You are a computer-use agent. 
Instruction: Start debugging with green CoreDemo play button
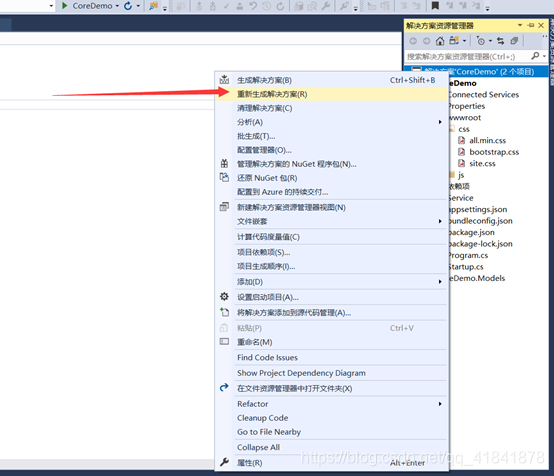tap(64, 6)
